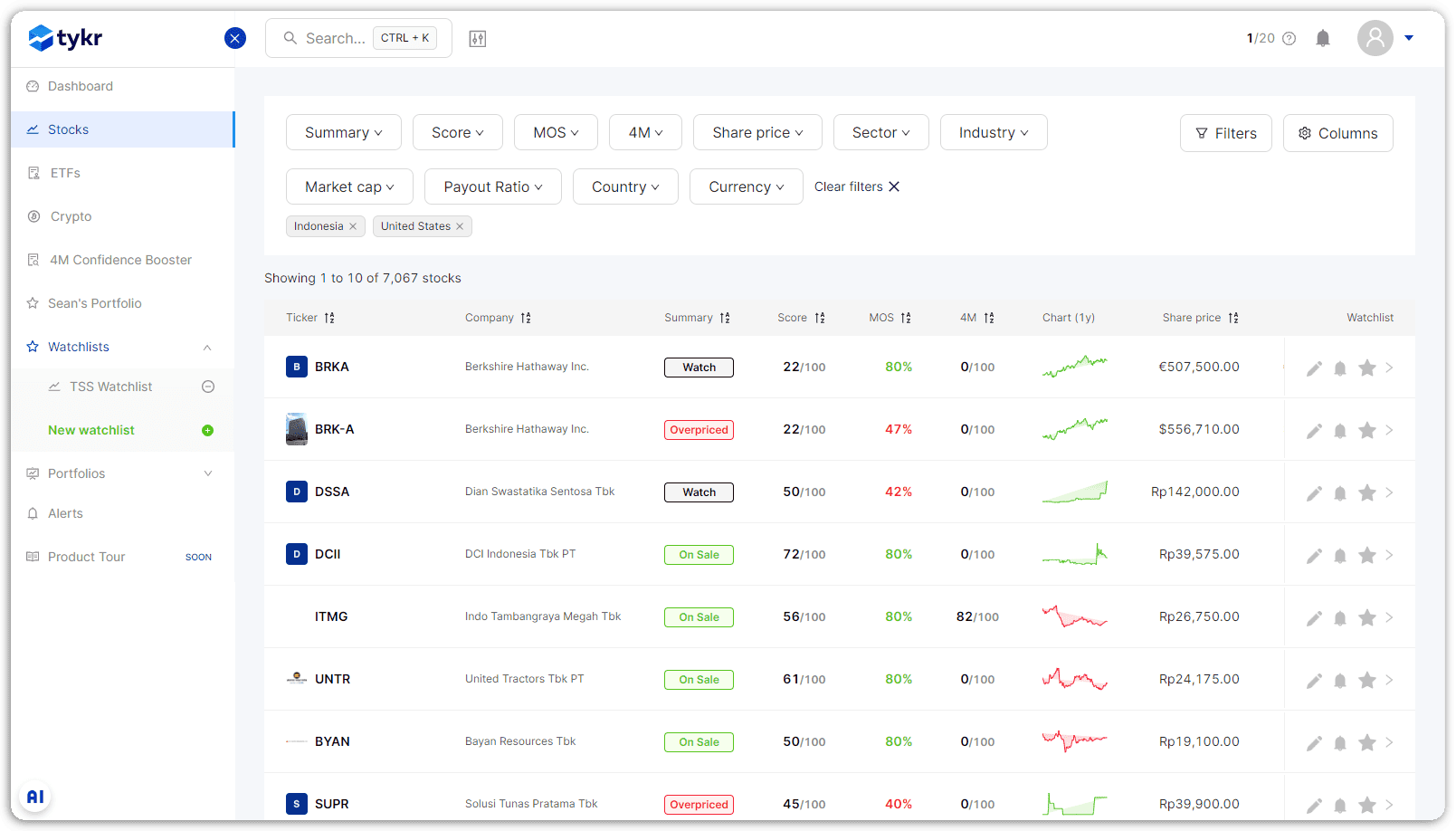Expand the Portfolios section

207,473
